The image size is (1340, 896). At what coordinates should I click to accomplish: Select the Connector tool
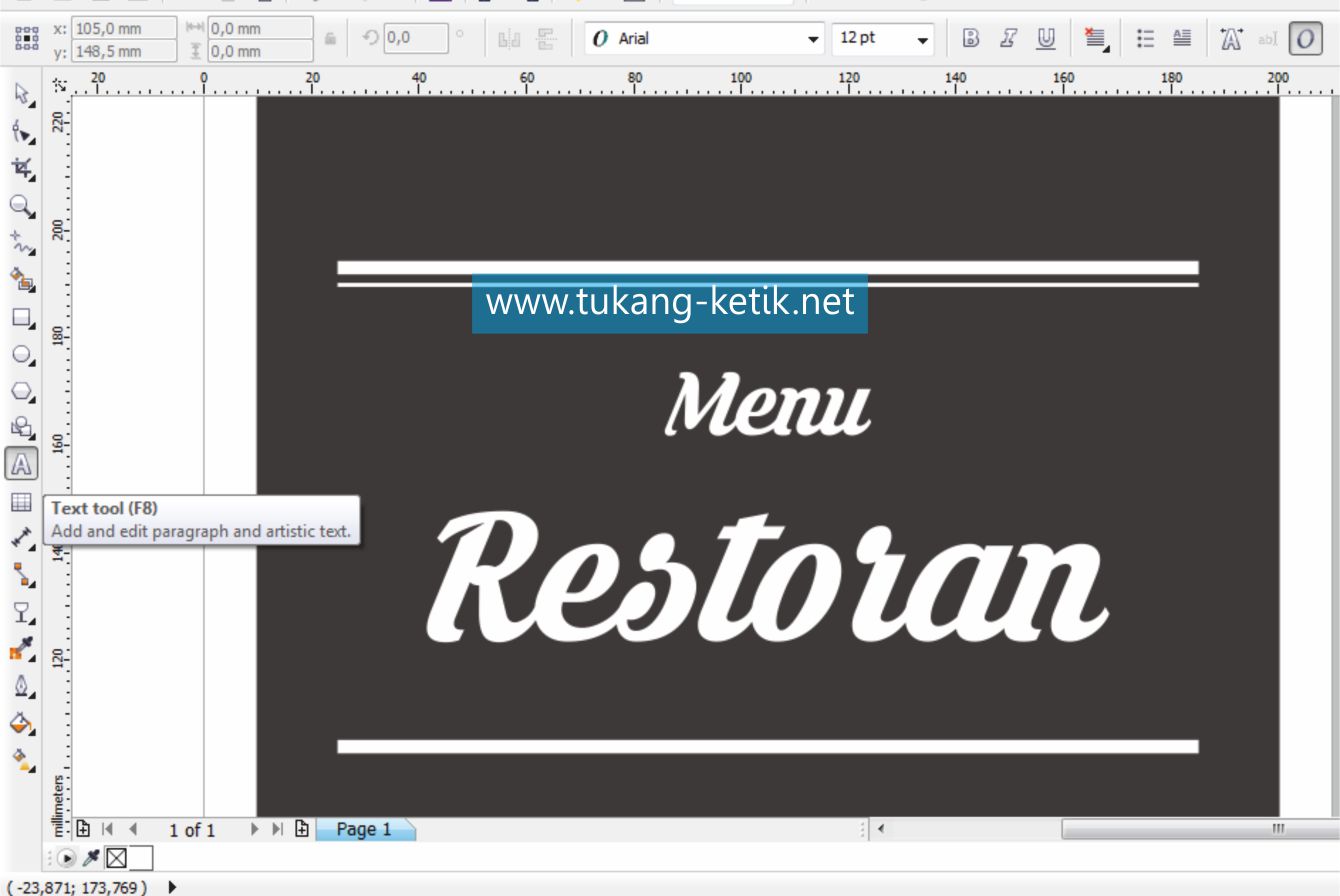(22, 575)
